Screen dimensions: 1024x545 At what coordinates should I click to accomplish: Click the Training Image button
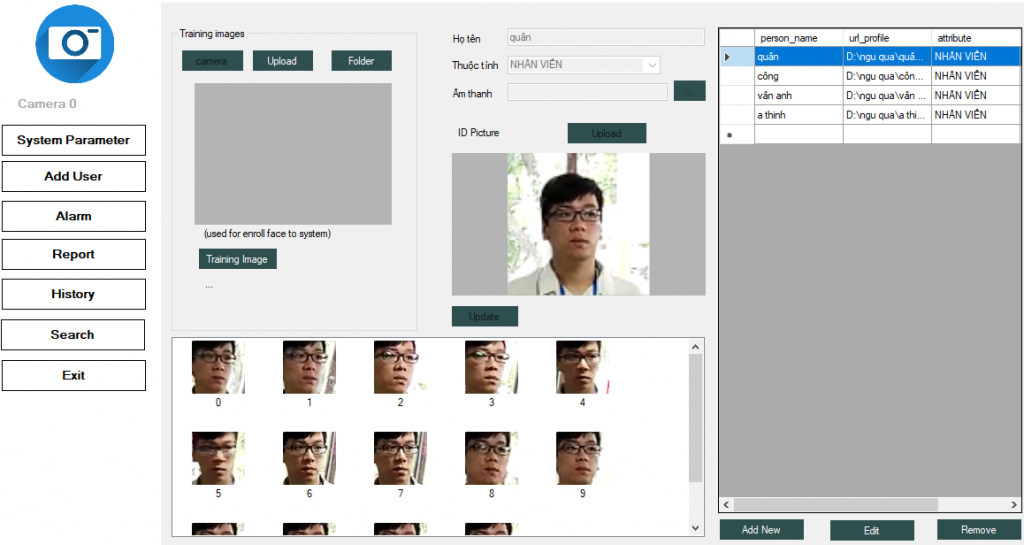pyautogui.click(x=237, y=259)
